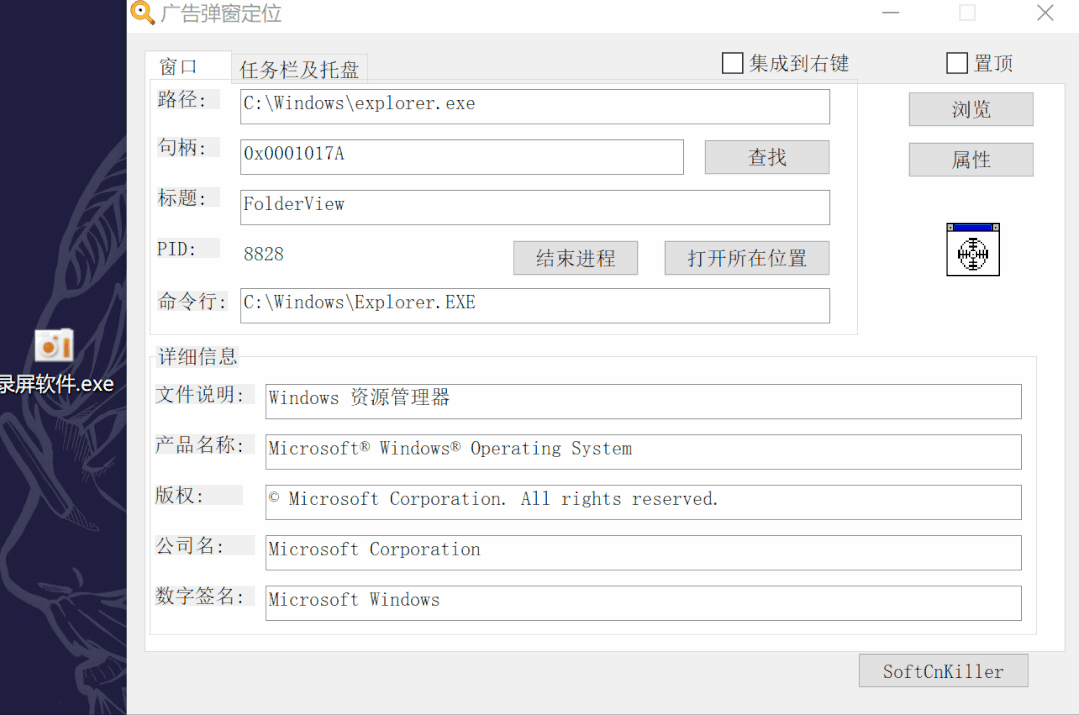The height and width of the screenshot is (715, 1079).
Task: Open 属性 properties button
Action: (971, 160)
